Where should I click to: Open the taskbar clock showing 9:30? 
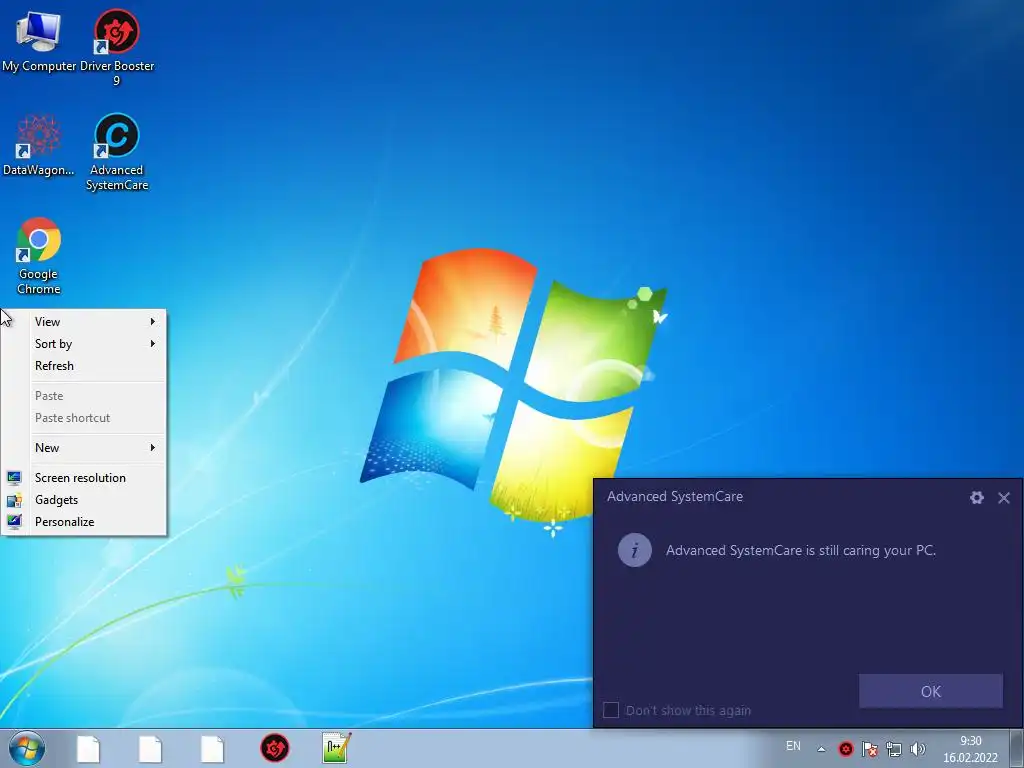970,749
